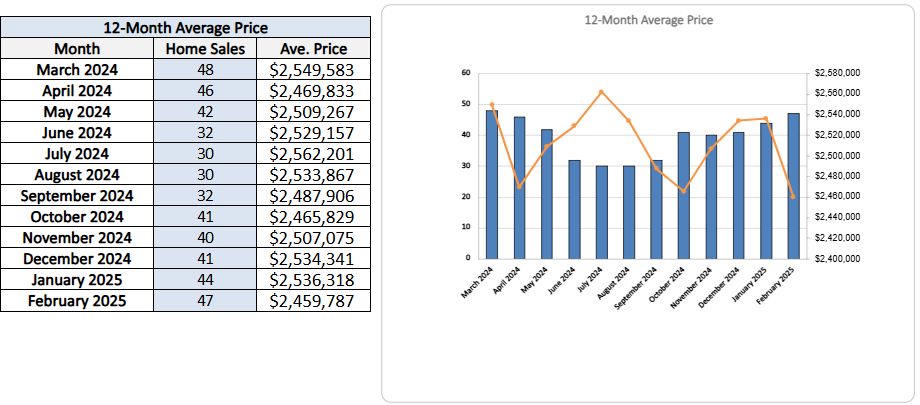The width and height of the screenshot is (920, 405).
Task: Click home sales value 48 for March 2024
Action: tap(205, 70)
